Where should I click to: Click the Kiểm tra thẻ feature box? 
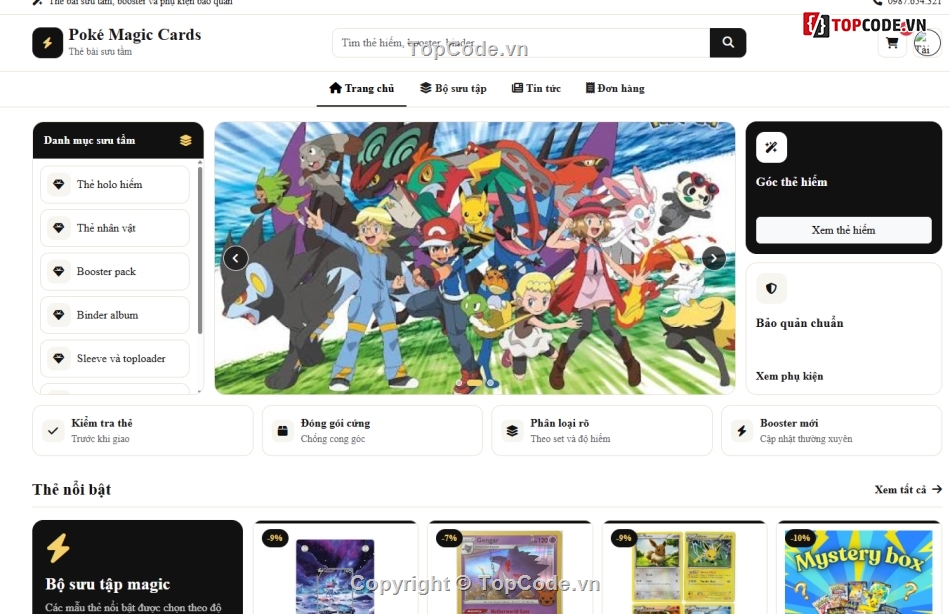142,431
